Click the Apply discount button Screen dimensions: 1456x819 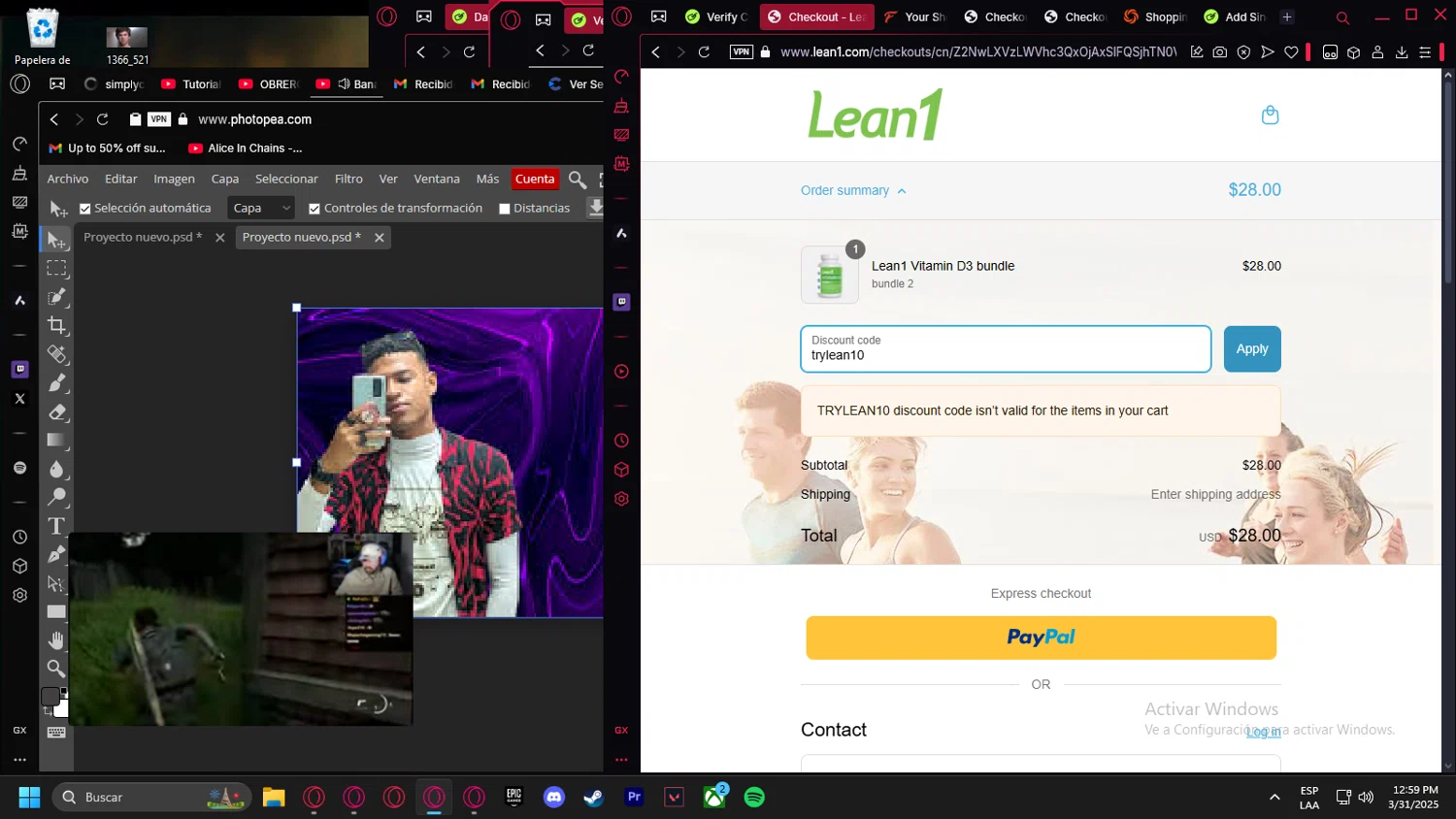(x=1252, y=349)
